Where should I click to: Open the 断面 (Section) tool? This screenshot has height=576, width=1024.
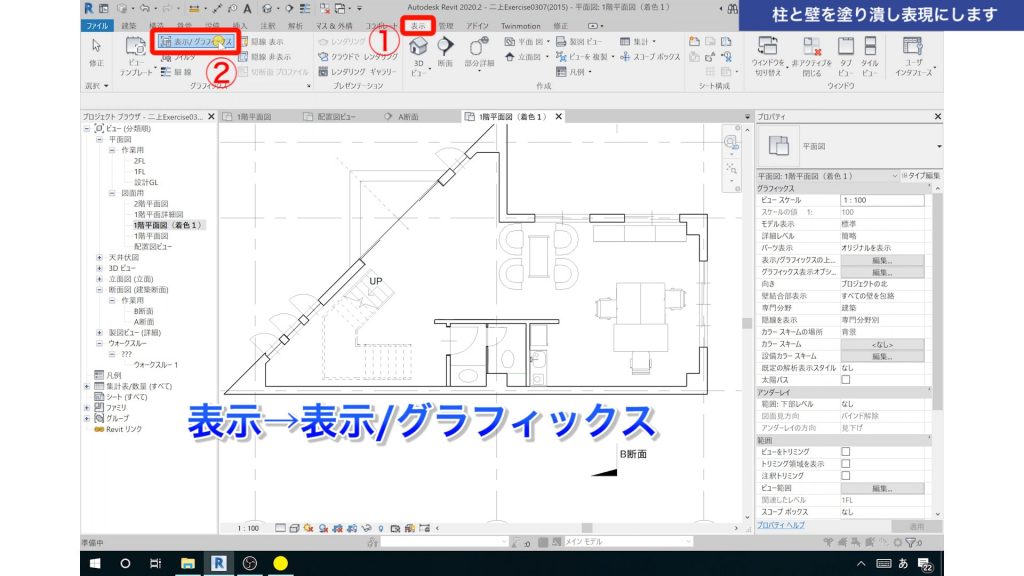(447, 52)
